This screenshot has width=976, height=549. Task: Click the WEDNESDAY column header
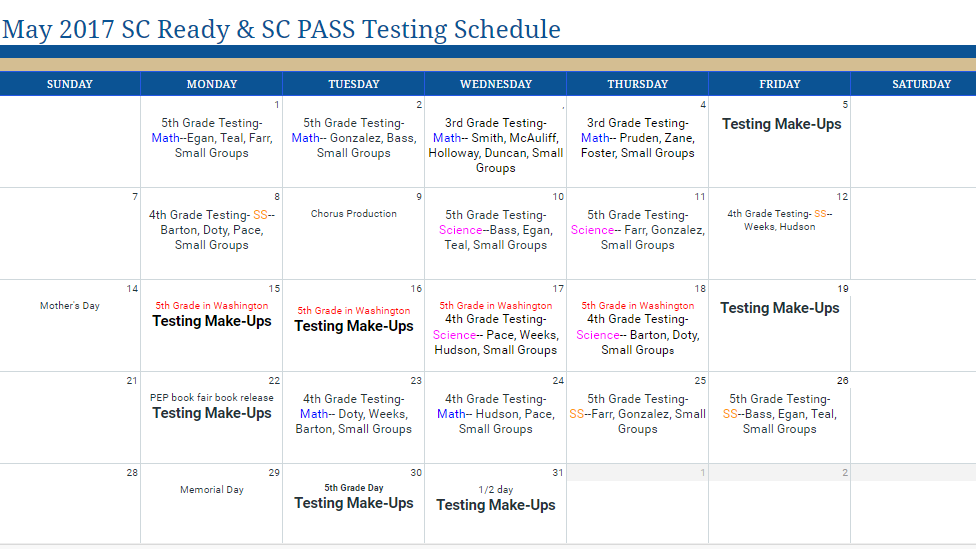(496, 84)
